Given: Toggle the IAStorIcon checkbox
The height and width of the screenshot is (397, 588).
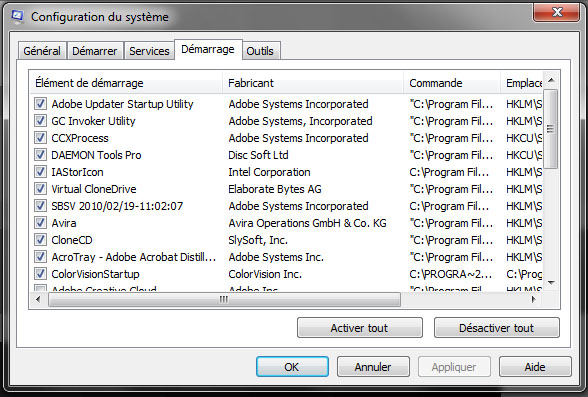Looking at the screenshot, I should tap(40, 172).
